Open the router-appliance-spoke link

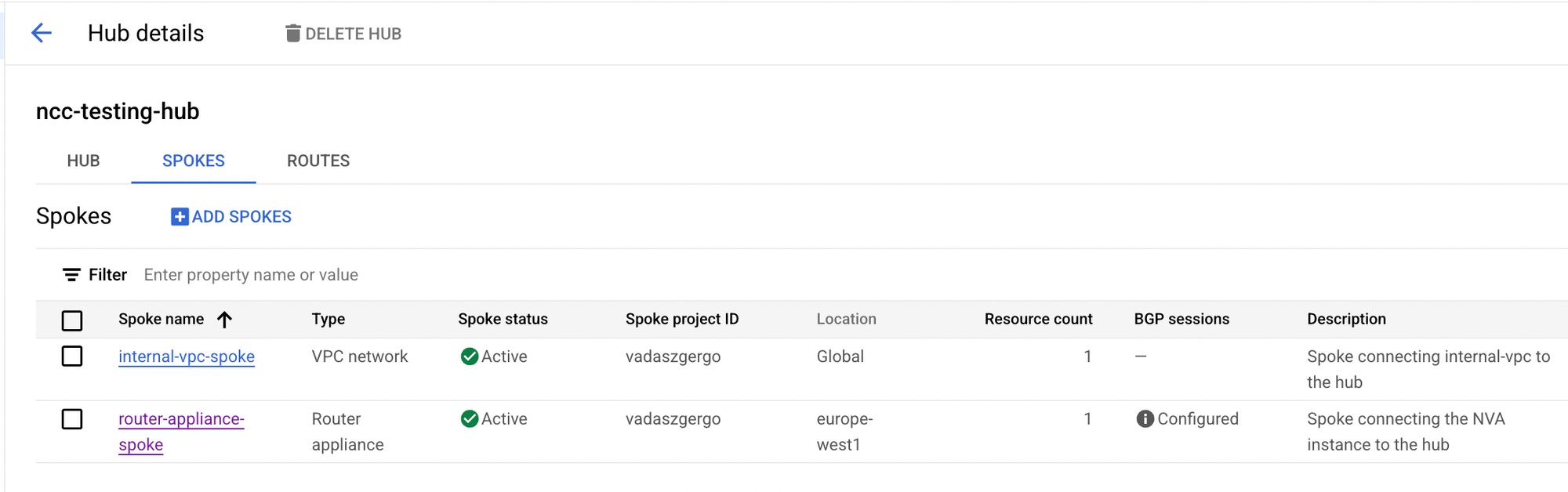point(181,419)
